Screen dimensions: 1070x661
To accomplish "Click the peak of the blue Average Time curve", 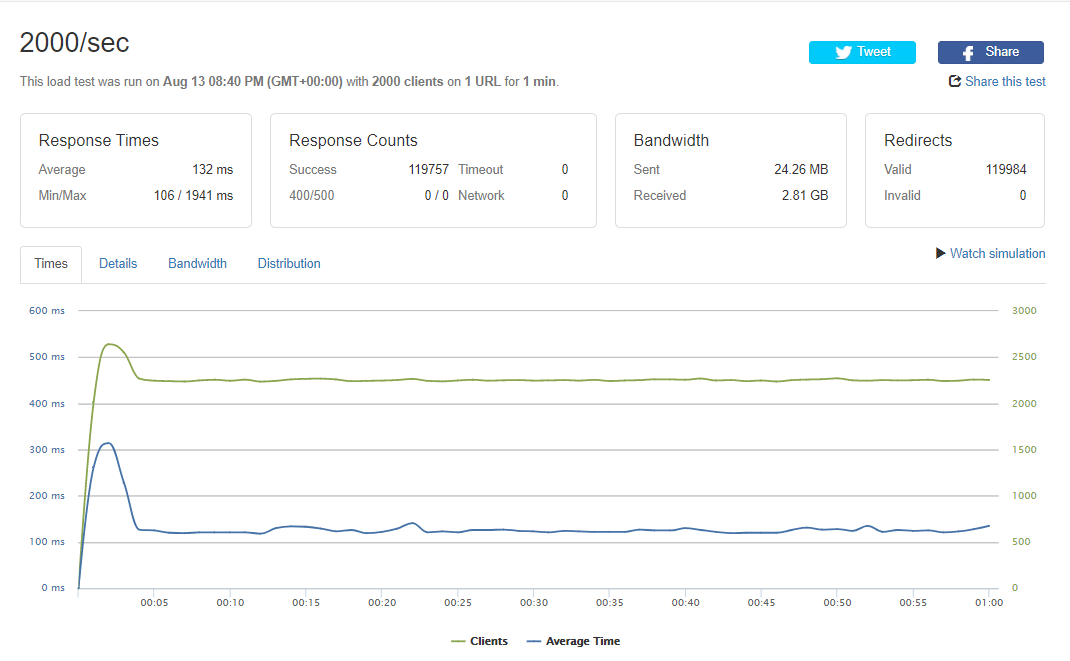I will [107, 443].
